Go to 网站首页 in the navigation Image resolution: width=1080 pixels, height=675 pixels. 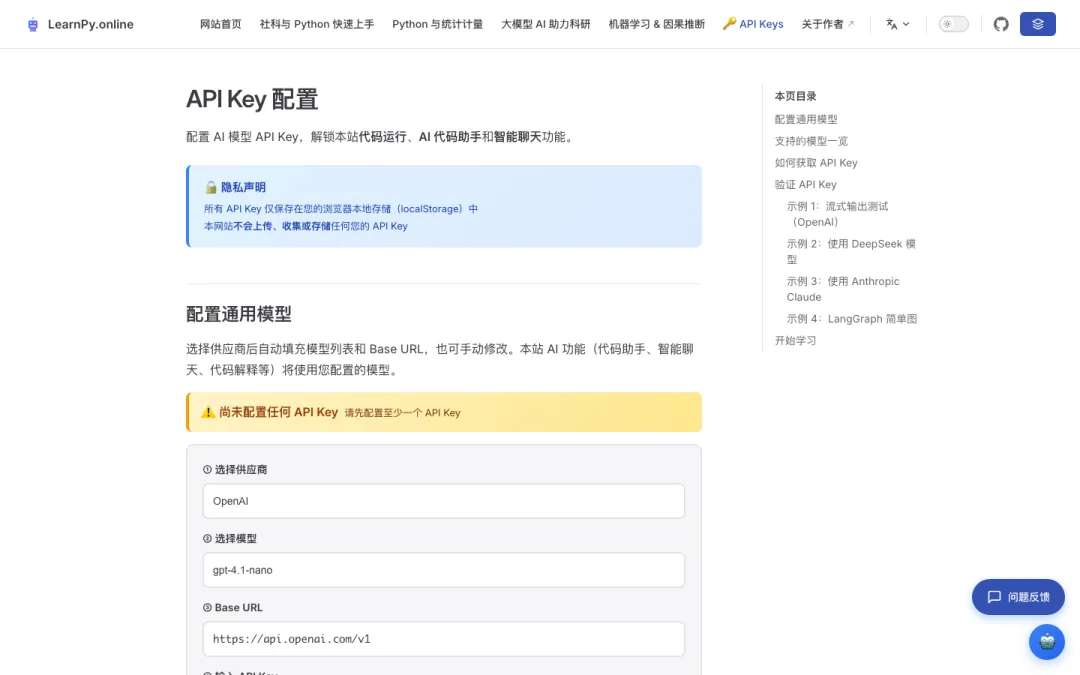click(220, 24)
